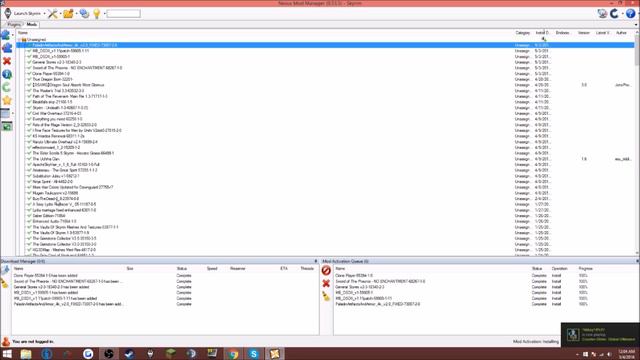Click the second puzzle piece sidebar icon

[7, 48]
